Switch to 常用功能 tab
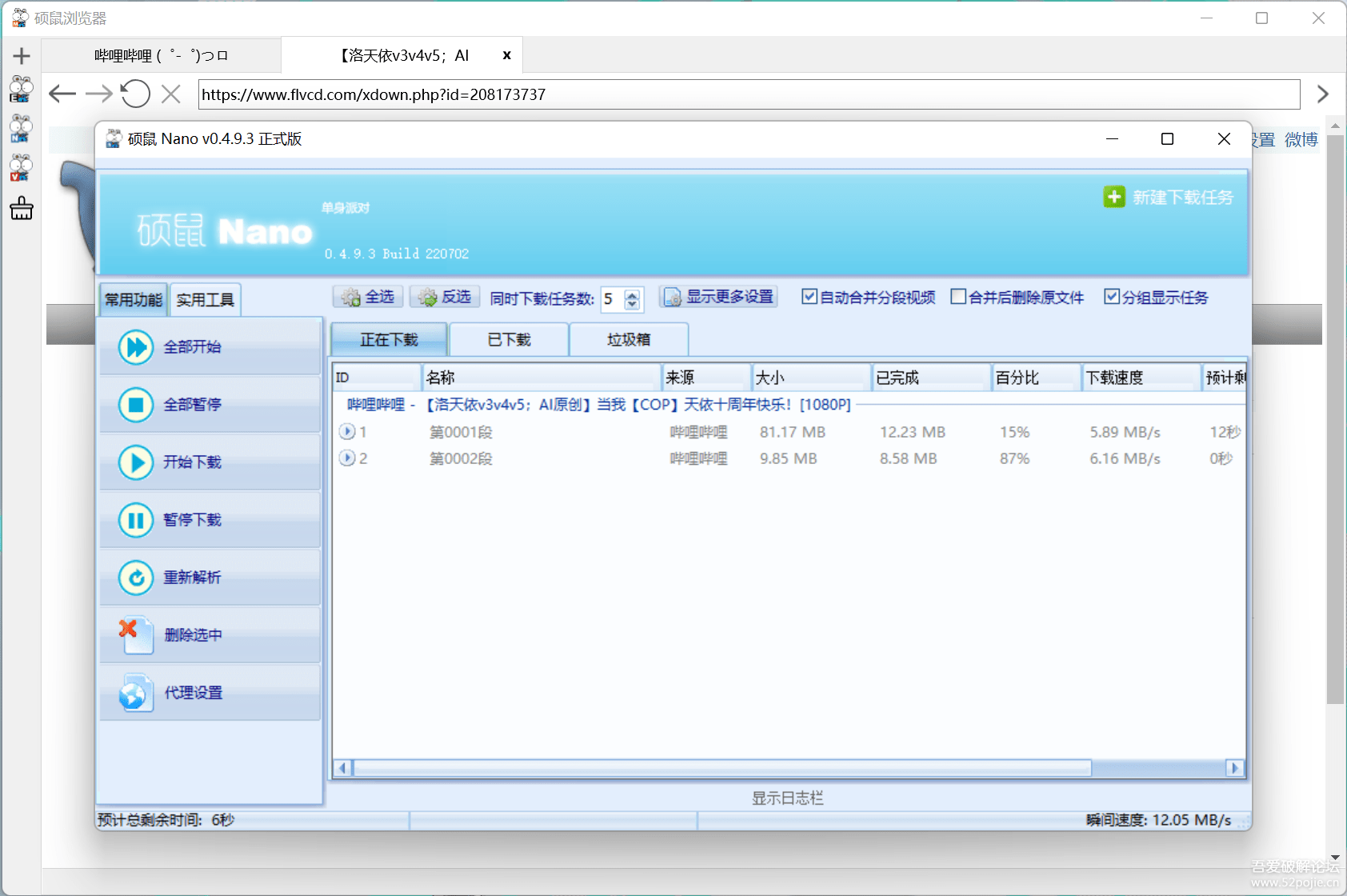 (134, 300)
